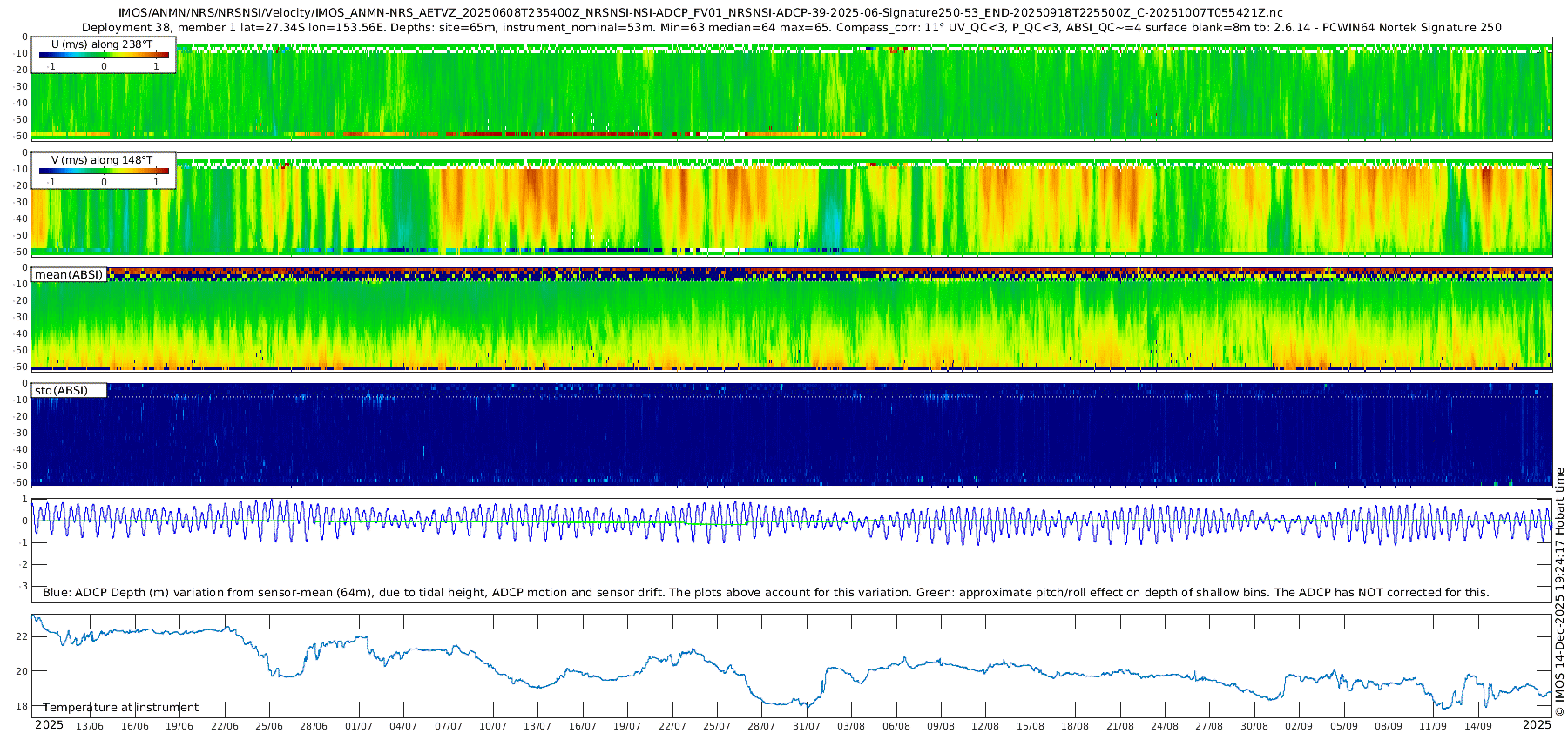Select the 'V (m/s) along 148°T' legend title
This screenshot has height=740, width=1568.
click(x=102, y=160)
